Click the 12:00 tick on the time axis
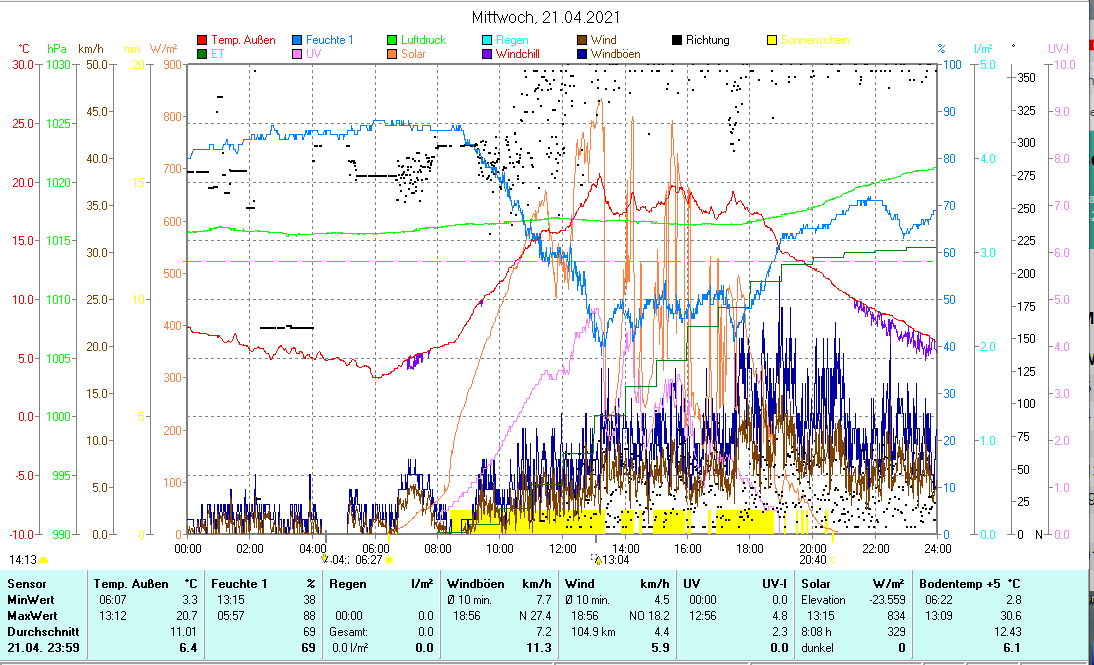Screen dimensions: 1094x665 tap(562, 548)
